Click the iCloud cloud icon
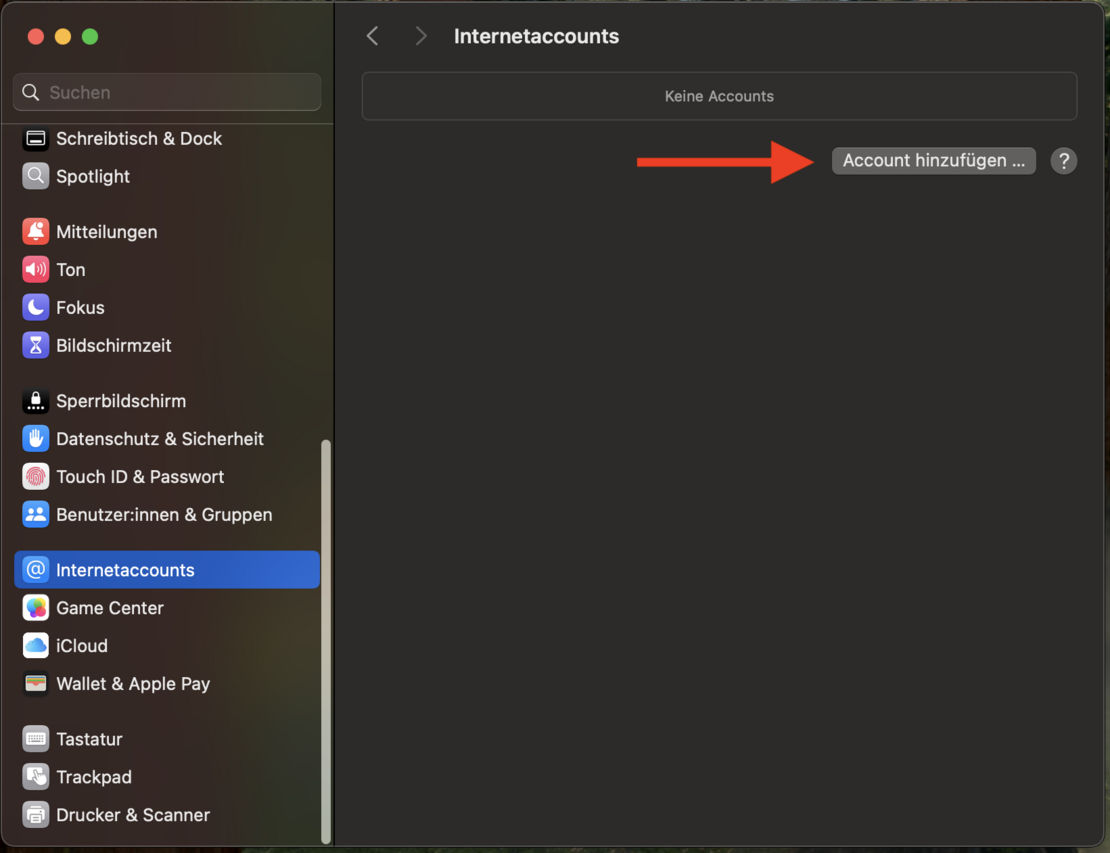The width and height of the screenshot is (1110, 853). pos(35,646)
